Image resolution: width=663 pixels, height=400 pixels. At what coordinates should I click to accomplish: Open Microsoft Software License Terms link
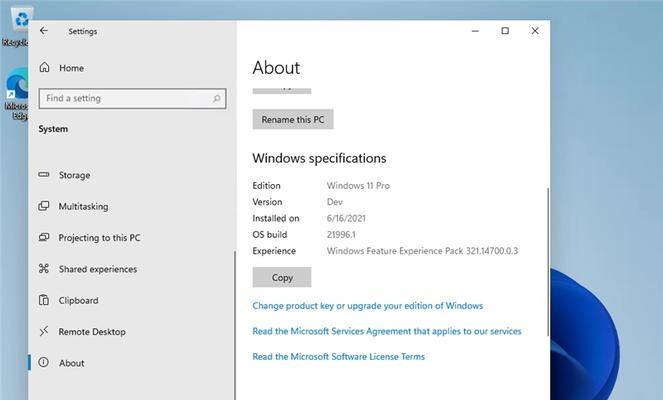click(x=338, y=356)
